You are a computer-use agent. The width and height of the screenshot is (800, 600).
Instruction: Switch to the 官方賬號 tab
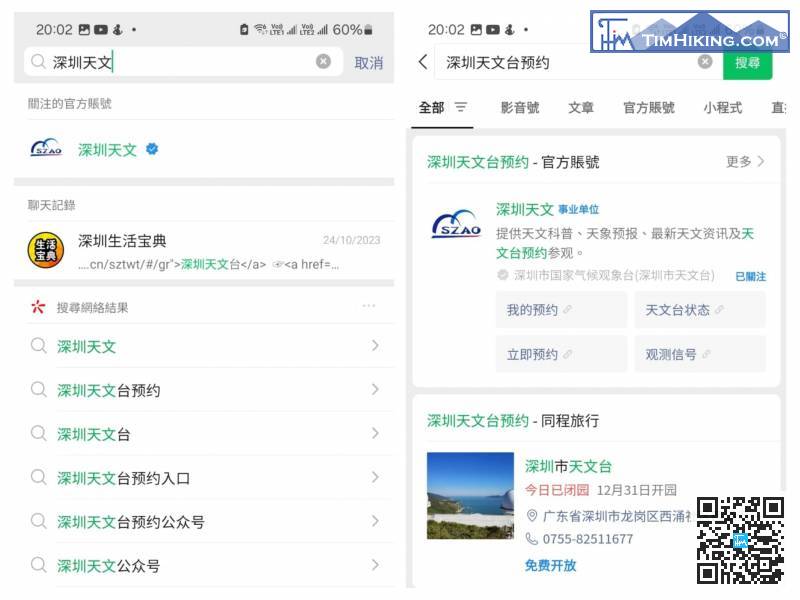pos(649,108)
